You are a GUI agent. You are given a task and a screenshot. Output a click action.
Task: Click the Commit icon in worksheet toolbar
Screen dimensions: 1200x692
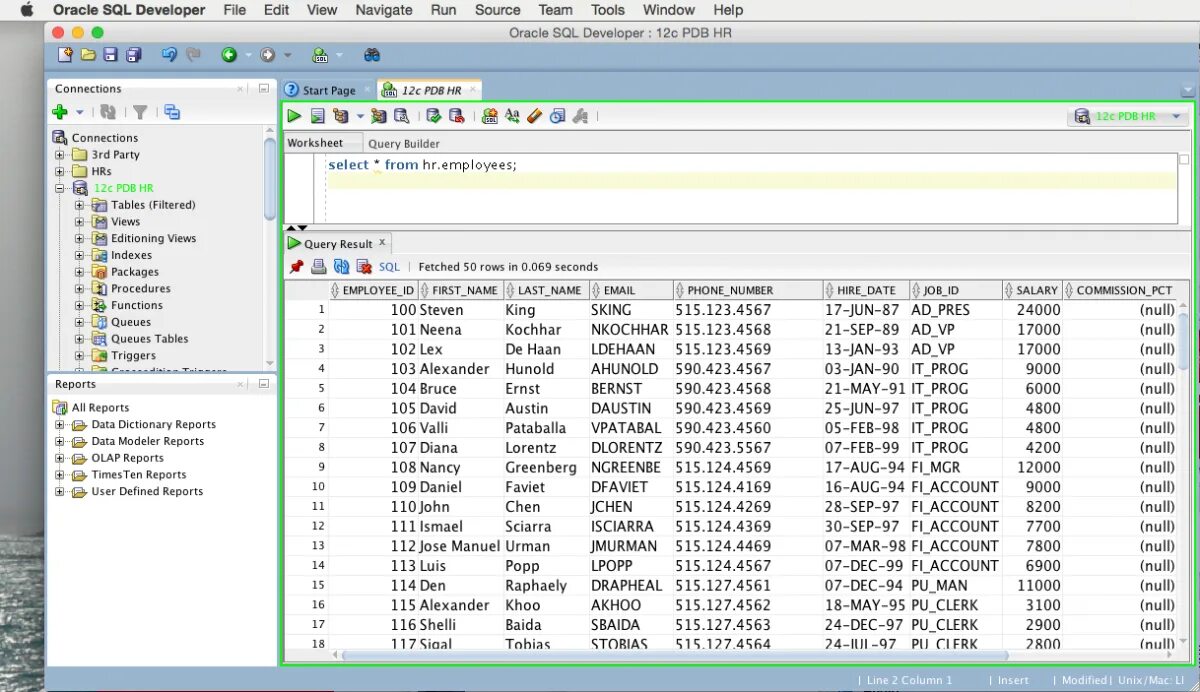[434, 116]
